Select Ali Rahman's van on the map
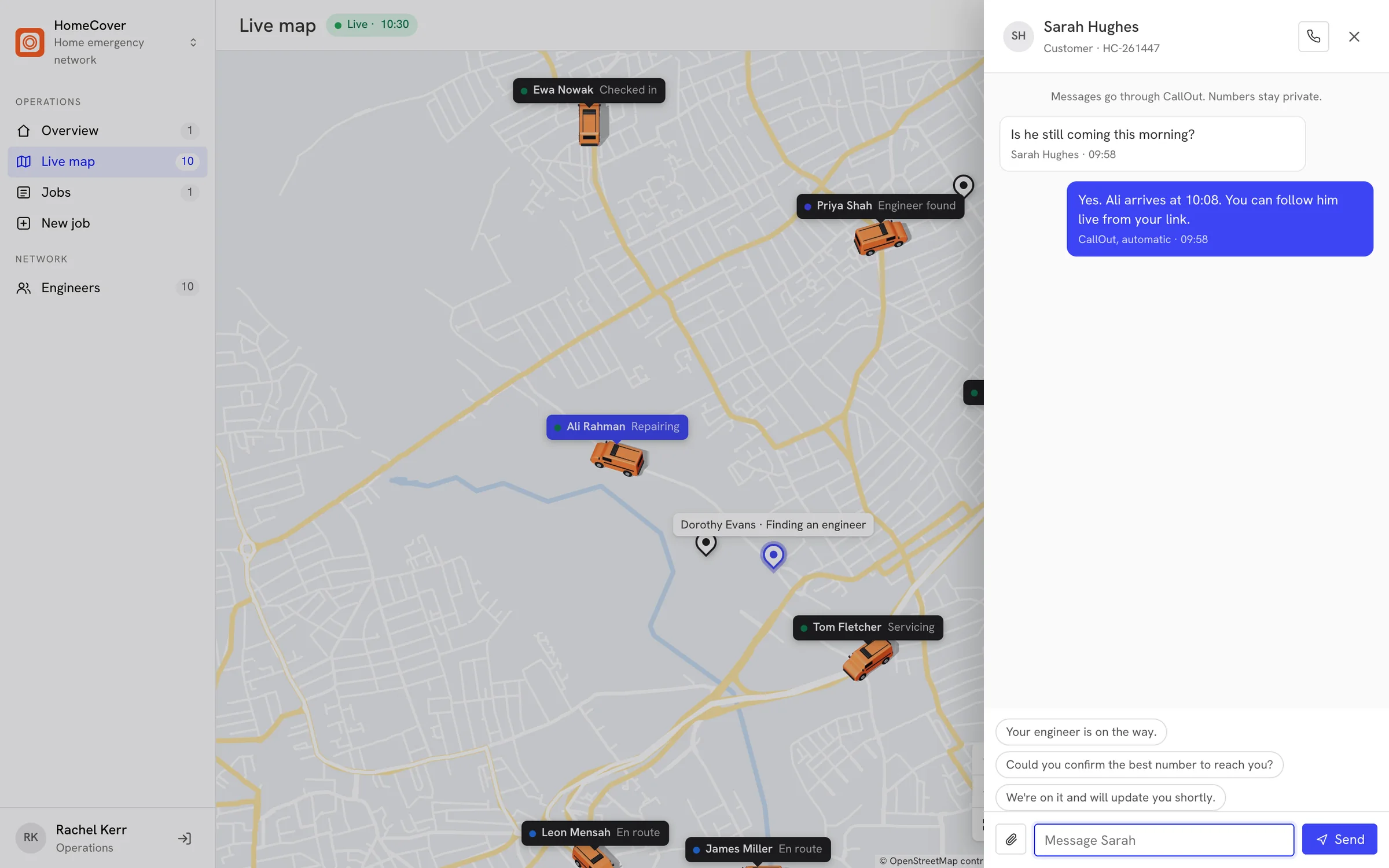This screenshot has height=868, width=1389. [618, 458]
